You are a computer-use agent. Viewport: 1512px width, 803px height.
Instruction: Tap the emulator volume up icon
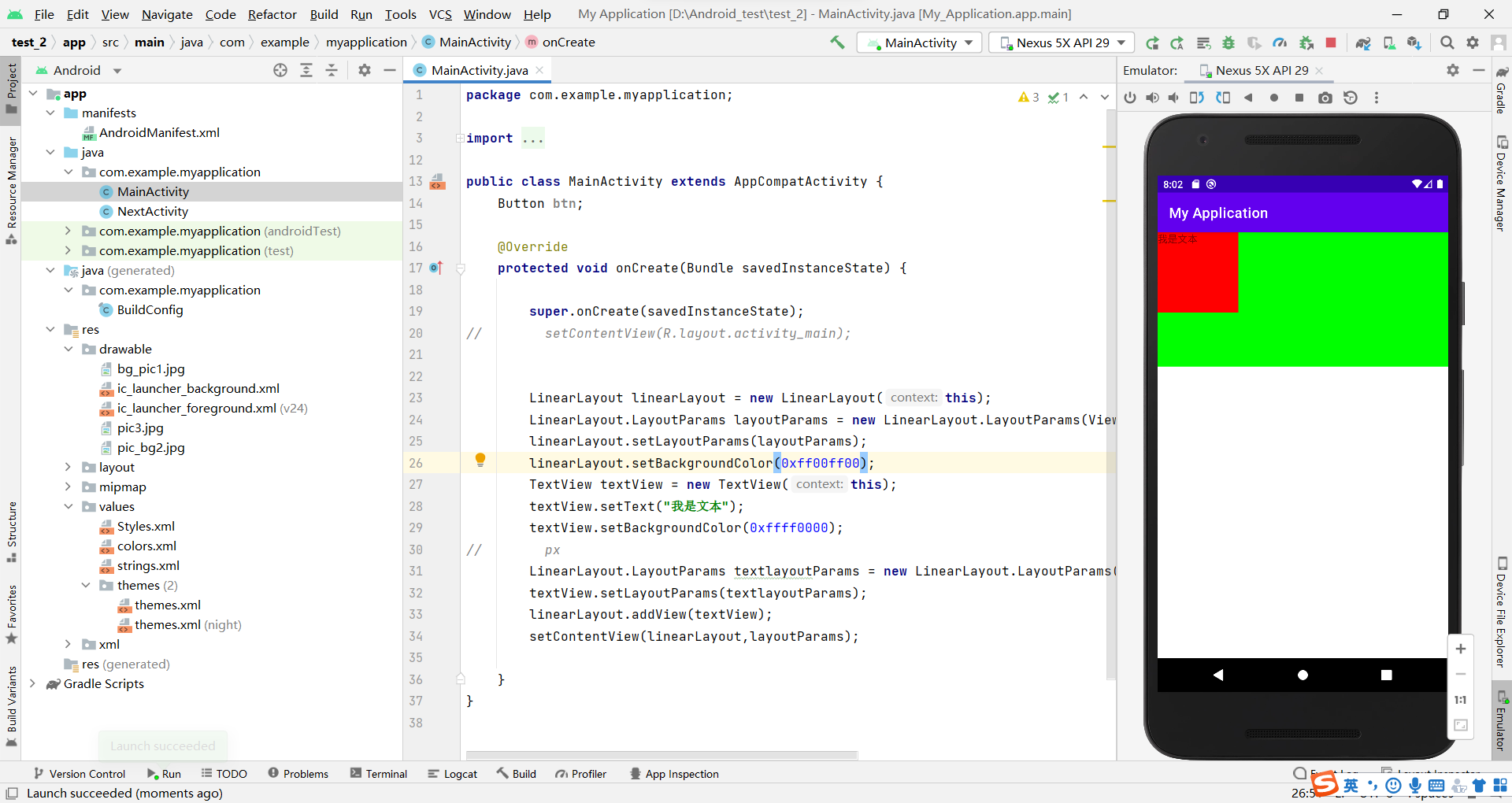pyautogui.click(x=1153, y=98)
